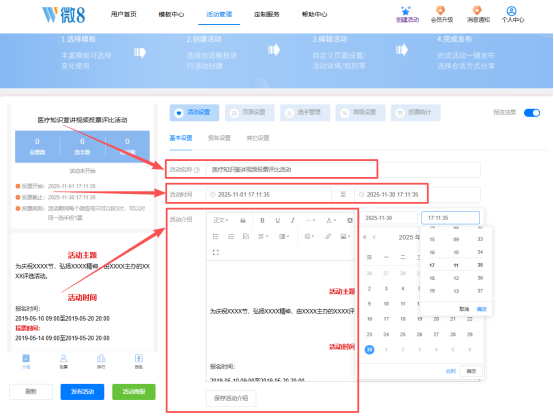Click the 刷新 button
The width and height of the screenshot is (554, 417).
31,392
